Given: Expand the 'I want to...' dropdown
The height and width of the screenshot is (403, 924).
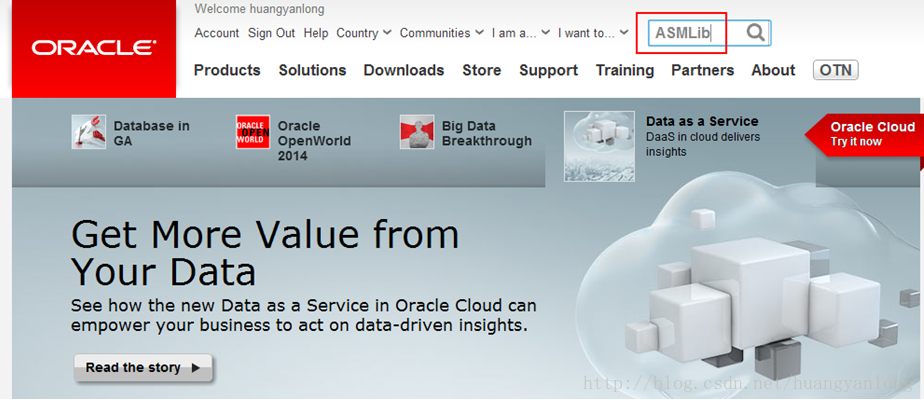Looking at the screenshot, I should (593, 33).
